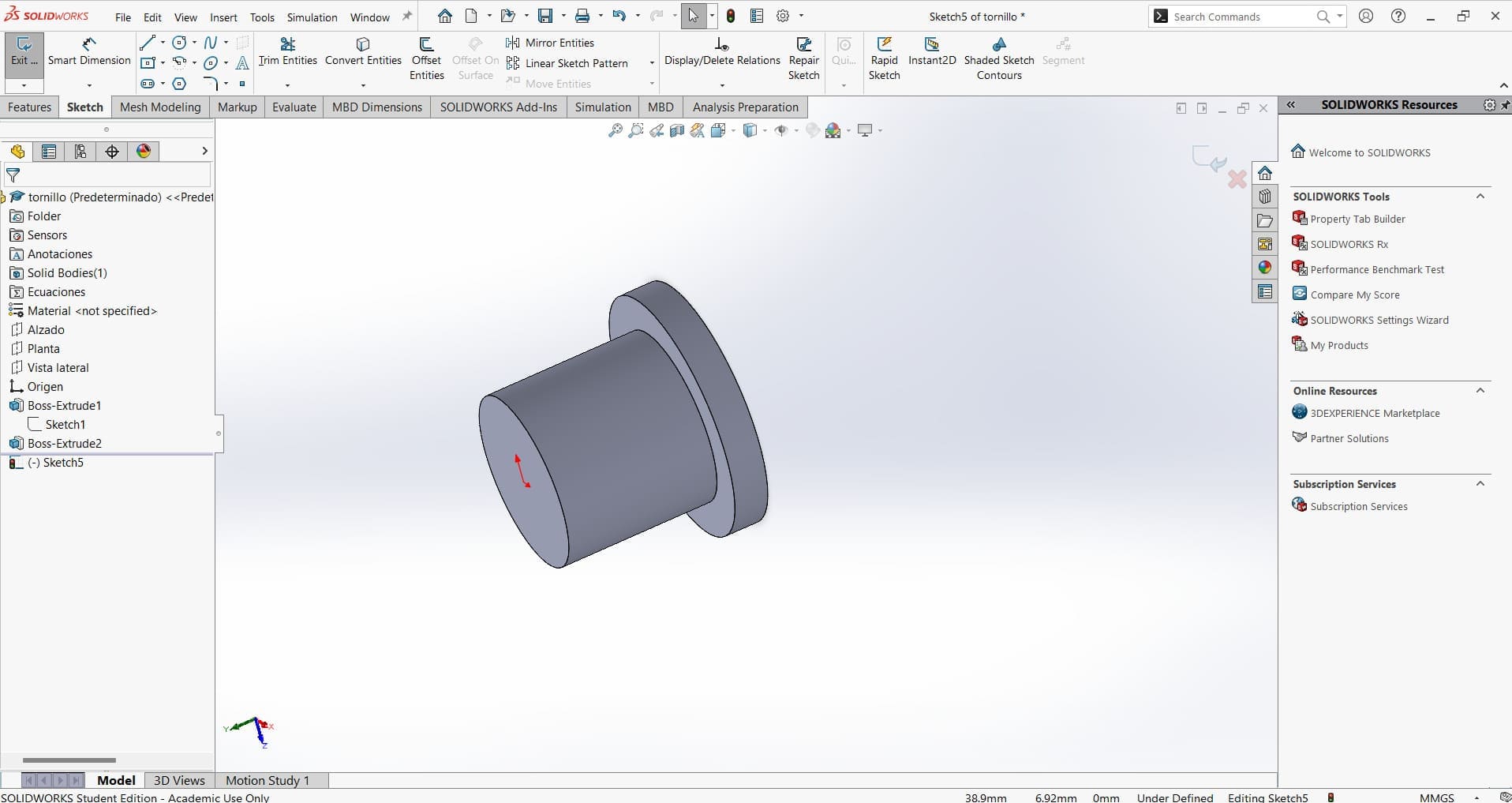Screen dimensions: 1512x803
Task: Start Rapid Sketch
Action: (885, 58)
